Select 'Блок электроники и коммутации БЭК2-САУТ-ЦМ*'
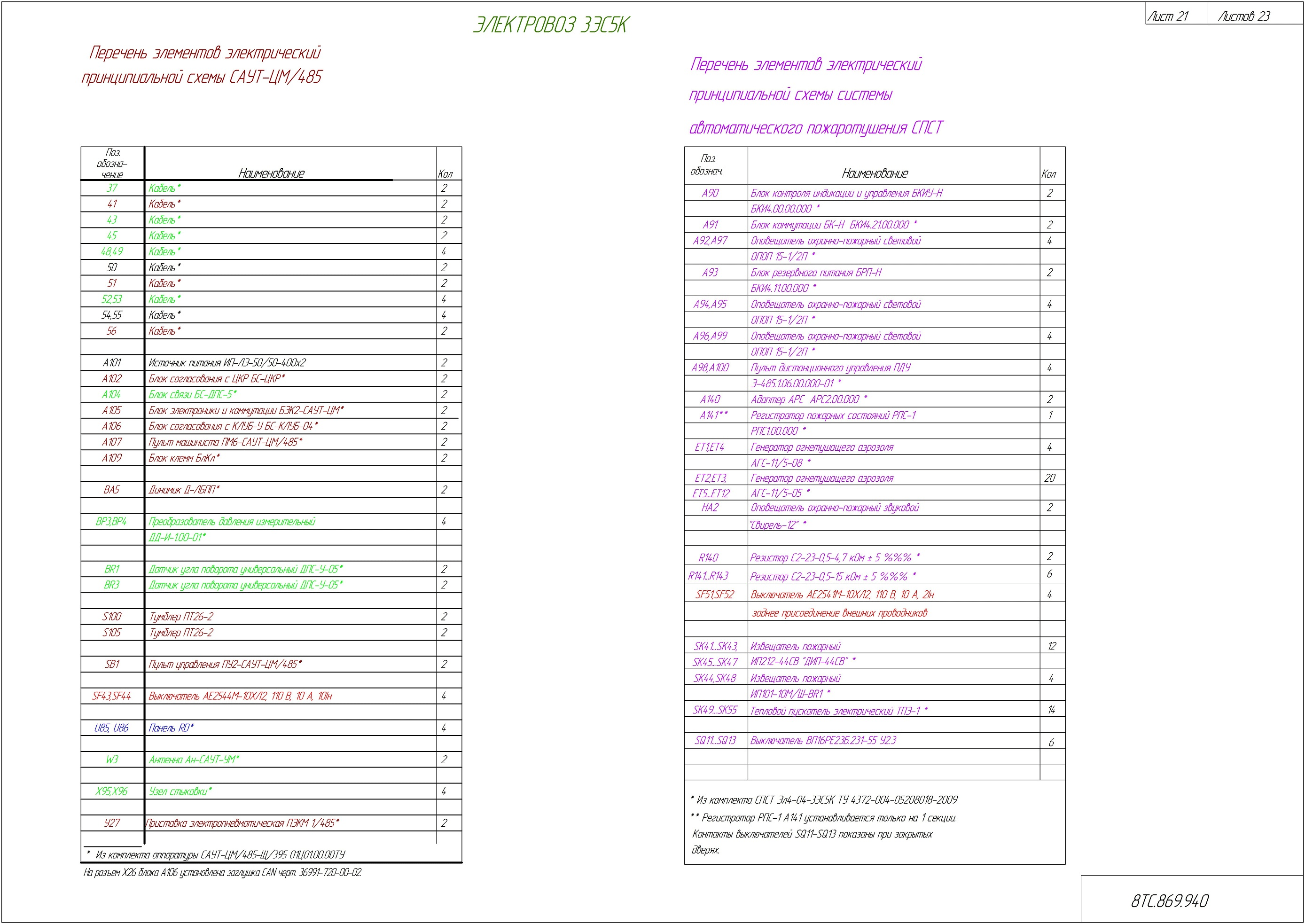This screenshot has width=1305, height=924. point(246,410)
